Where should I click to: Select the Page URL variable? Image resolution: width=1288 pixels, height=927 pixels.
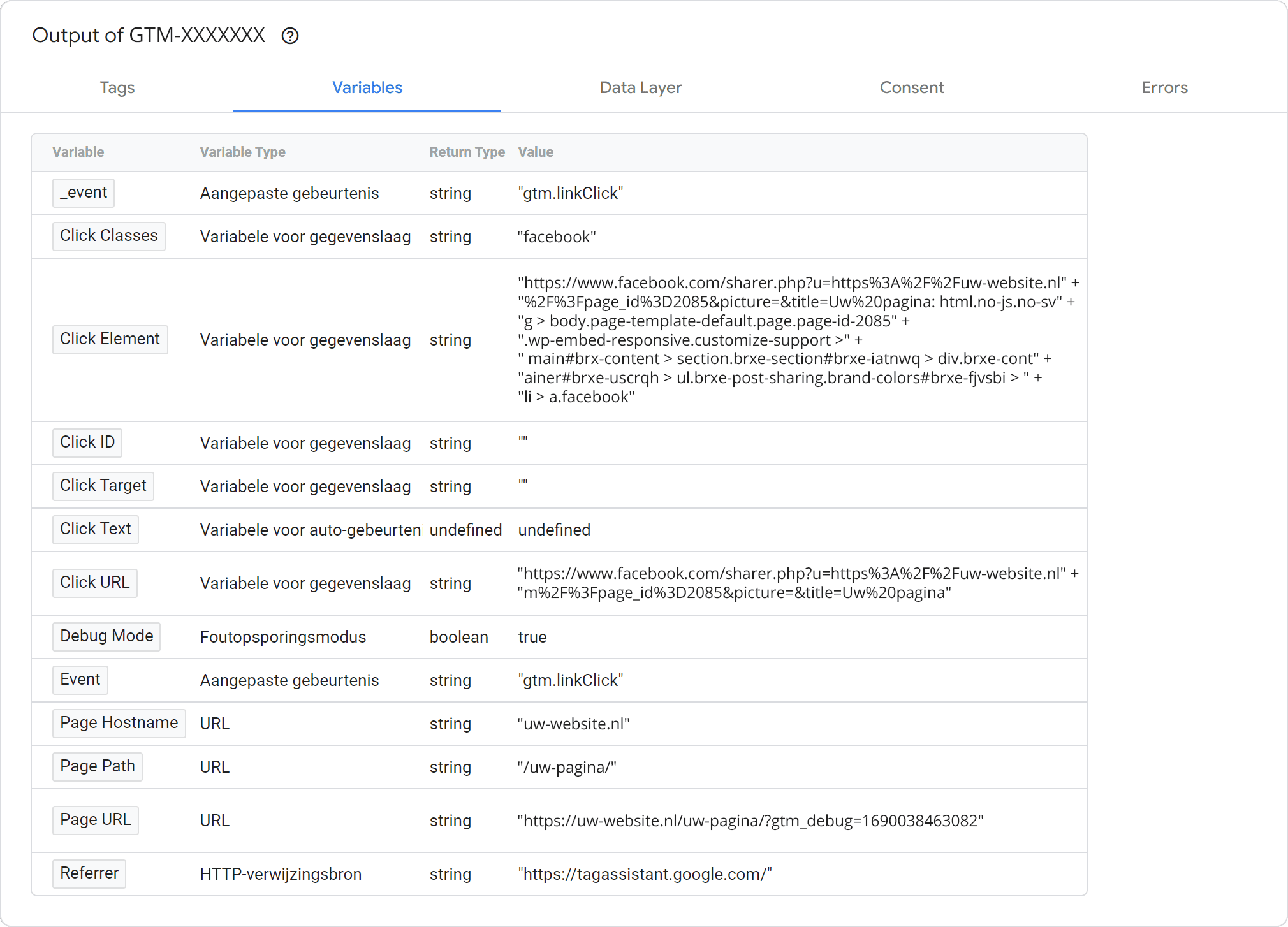point(96,820)
